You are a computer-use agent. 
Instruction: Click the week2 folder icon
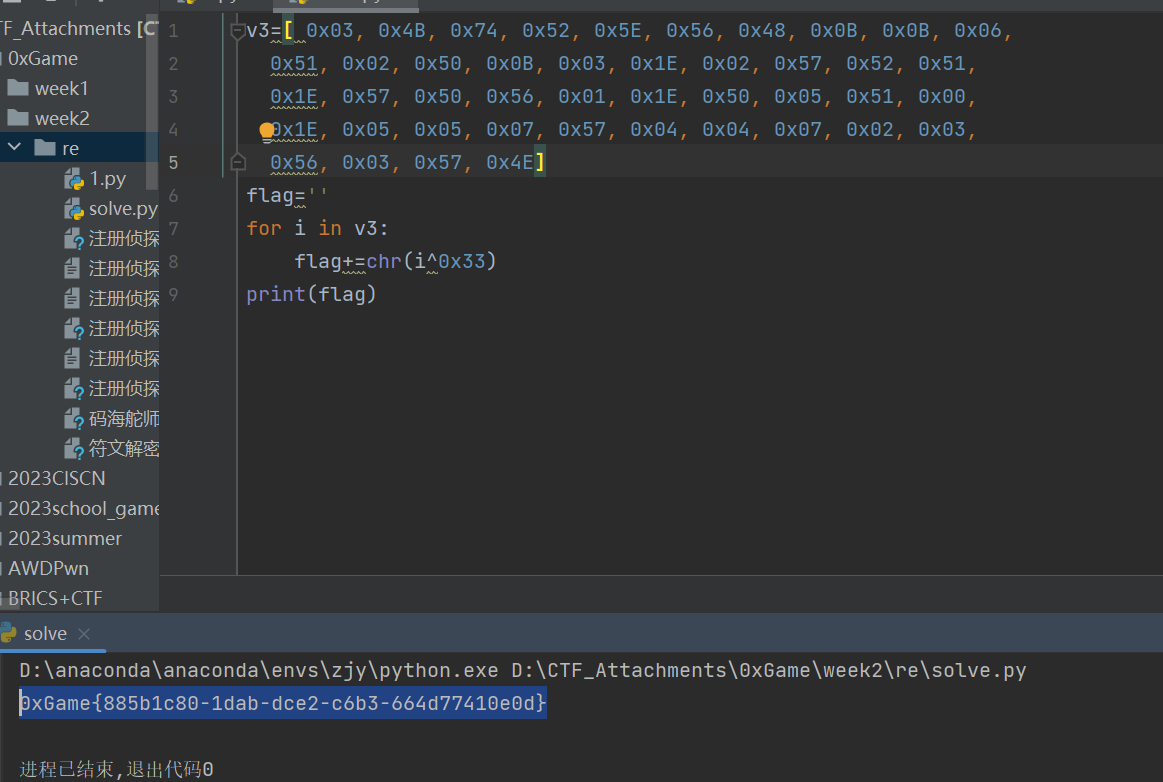(x=18, y=118)
